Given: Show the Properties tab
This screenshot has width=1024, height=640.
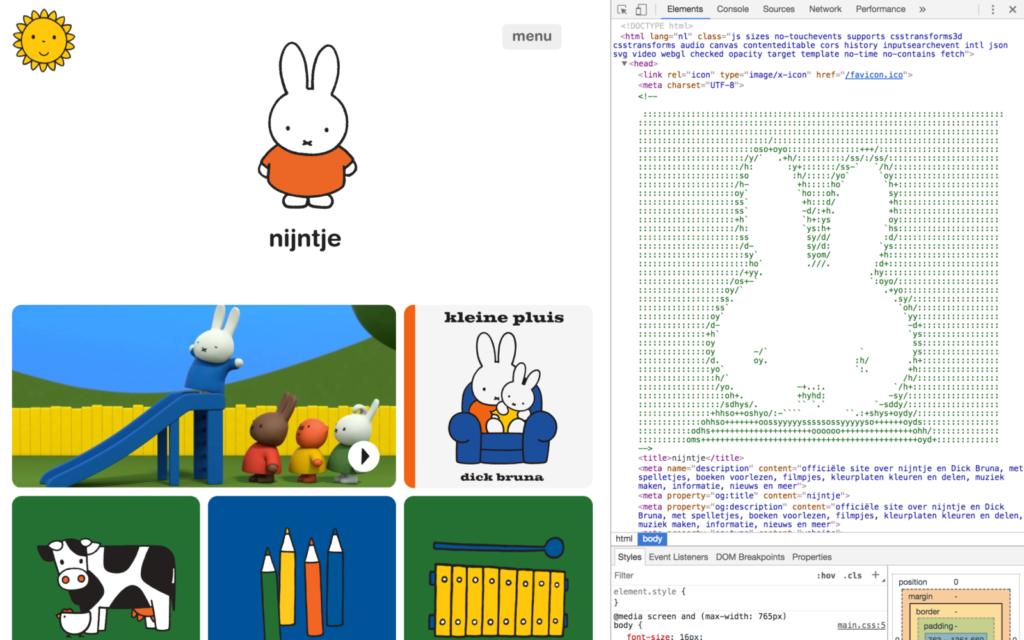Looking at the screenshot, I should coord(812,557).
